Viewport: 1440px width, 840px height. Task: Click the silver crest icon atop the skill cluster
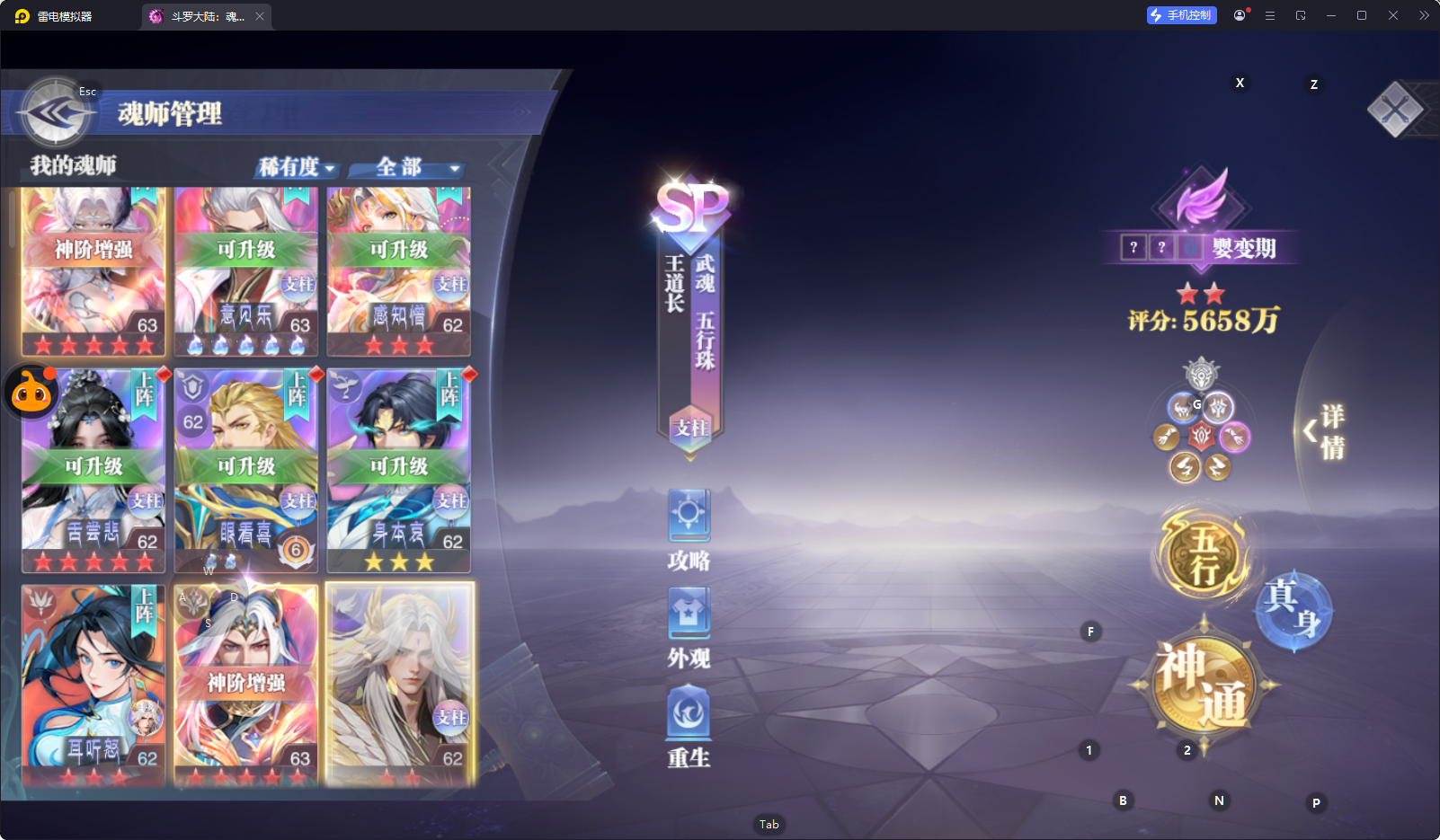pyautogui.click(x=1201, y=373)
